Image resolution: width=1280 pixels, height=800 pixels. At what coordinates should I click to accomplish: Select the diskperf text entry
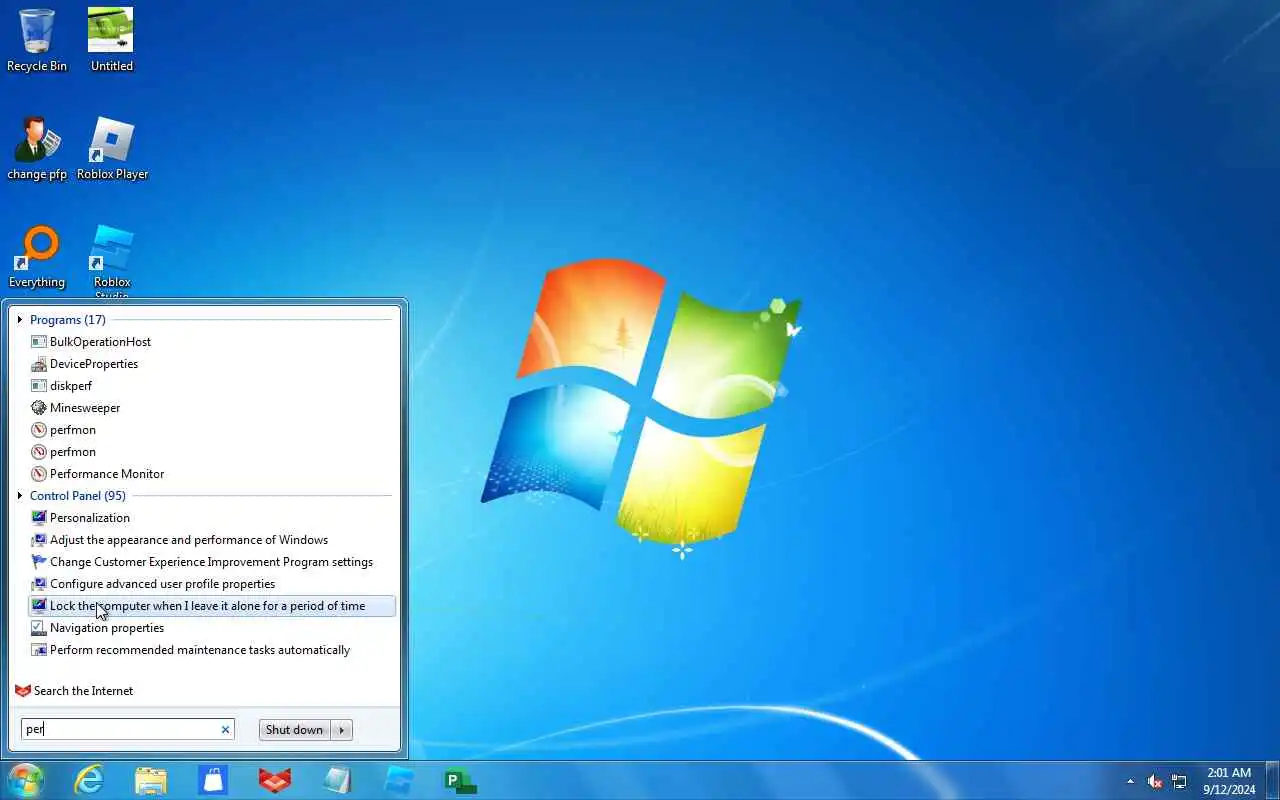click(x=71, y=386)
